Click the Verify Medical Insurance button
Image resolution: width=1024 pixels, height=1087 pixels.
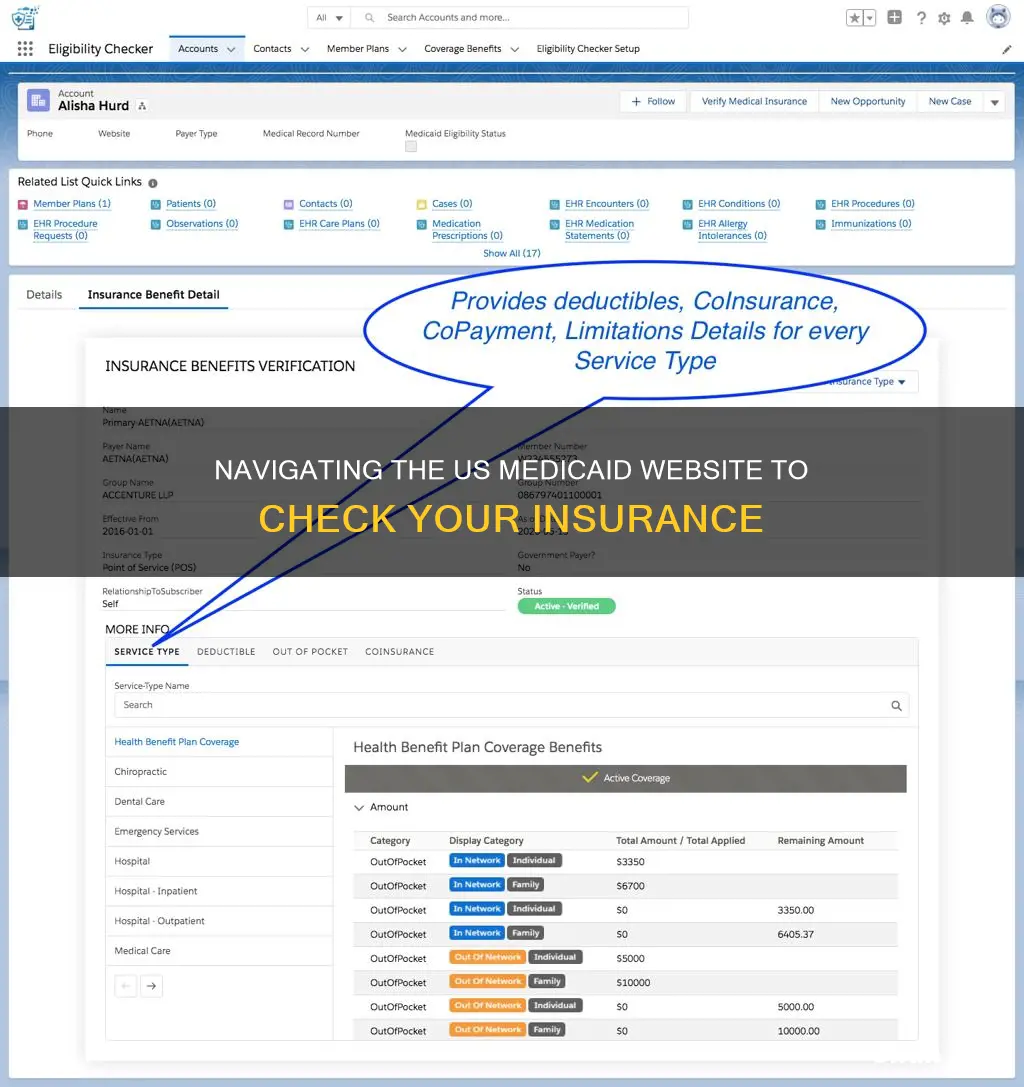click(x=754, y=101)
